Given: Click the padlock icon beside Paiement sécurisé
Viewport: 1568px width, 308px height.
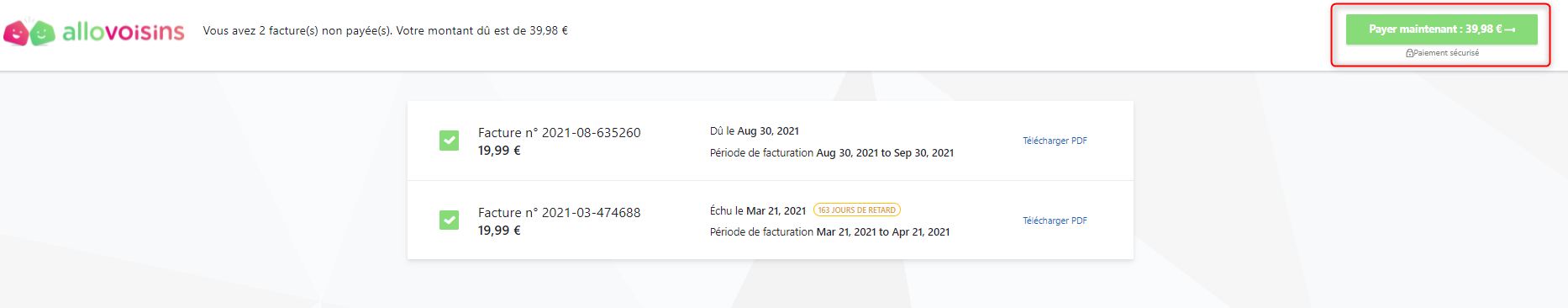Looking at the screenshot, I should point(1409,53).
